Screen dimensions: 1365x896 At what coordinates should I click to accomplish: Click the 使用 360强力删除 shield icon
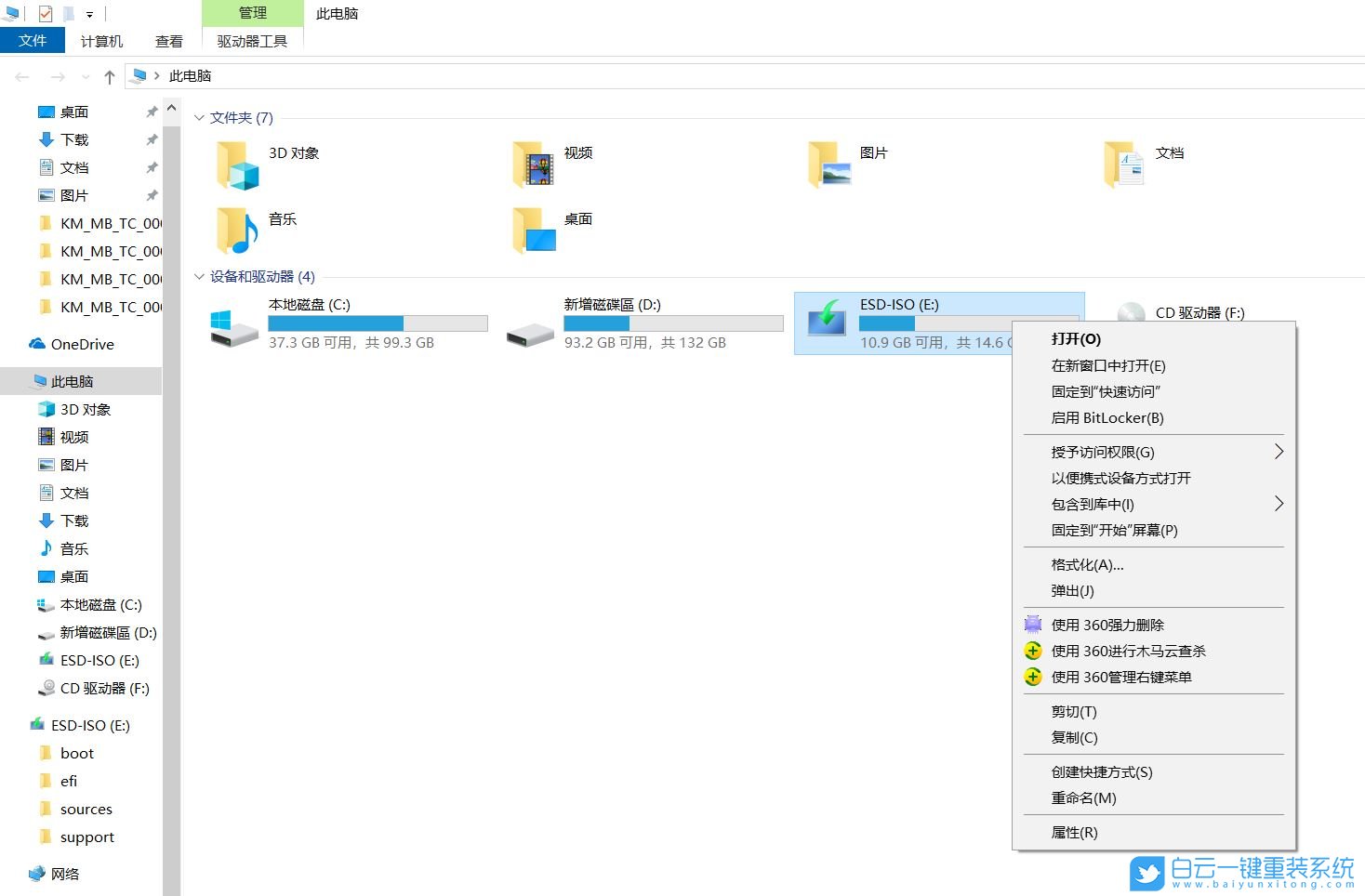[1033, 624]
